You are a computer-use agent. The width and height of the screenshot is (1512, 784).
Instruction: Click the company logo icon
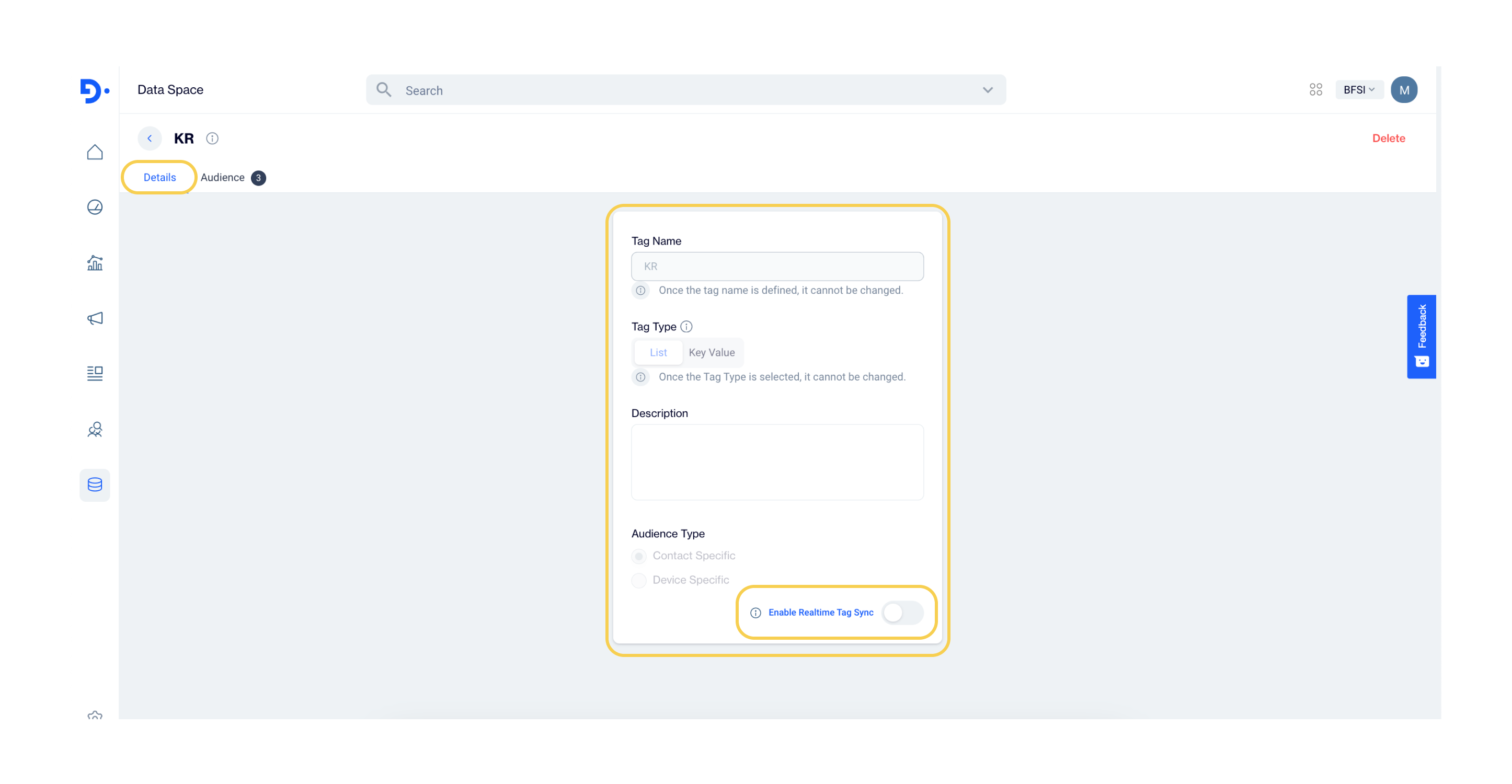(94, 90)
